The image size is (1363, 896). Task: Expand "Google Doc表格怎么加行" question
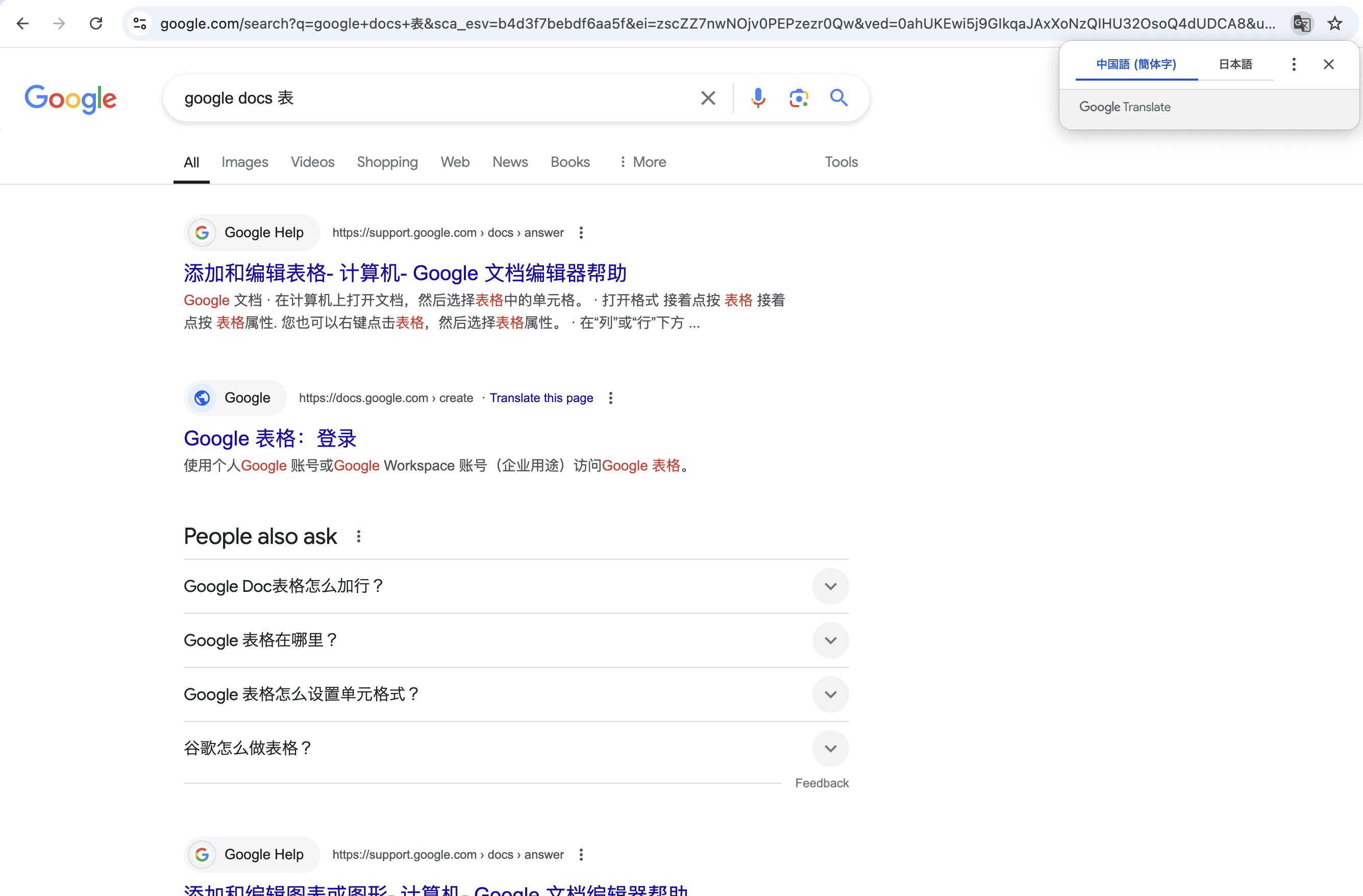[830, 586]
